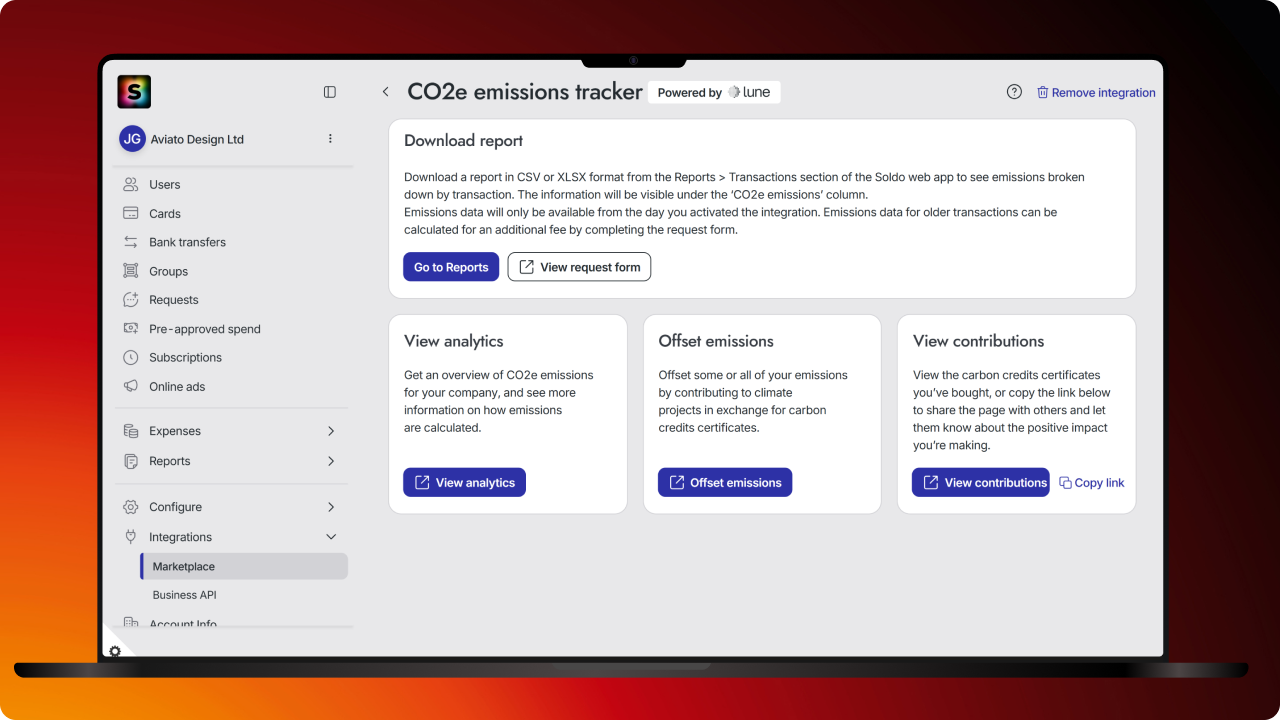Click the Offset emissions button
Viewport: 1280px width, 720px height.
pos(725,482)
